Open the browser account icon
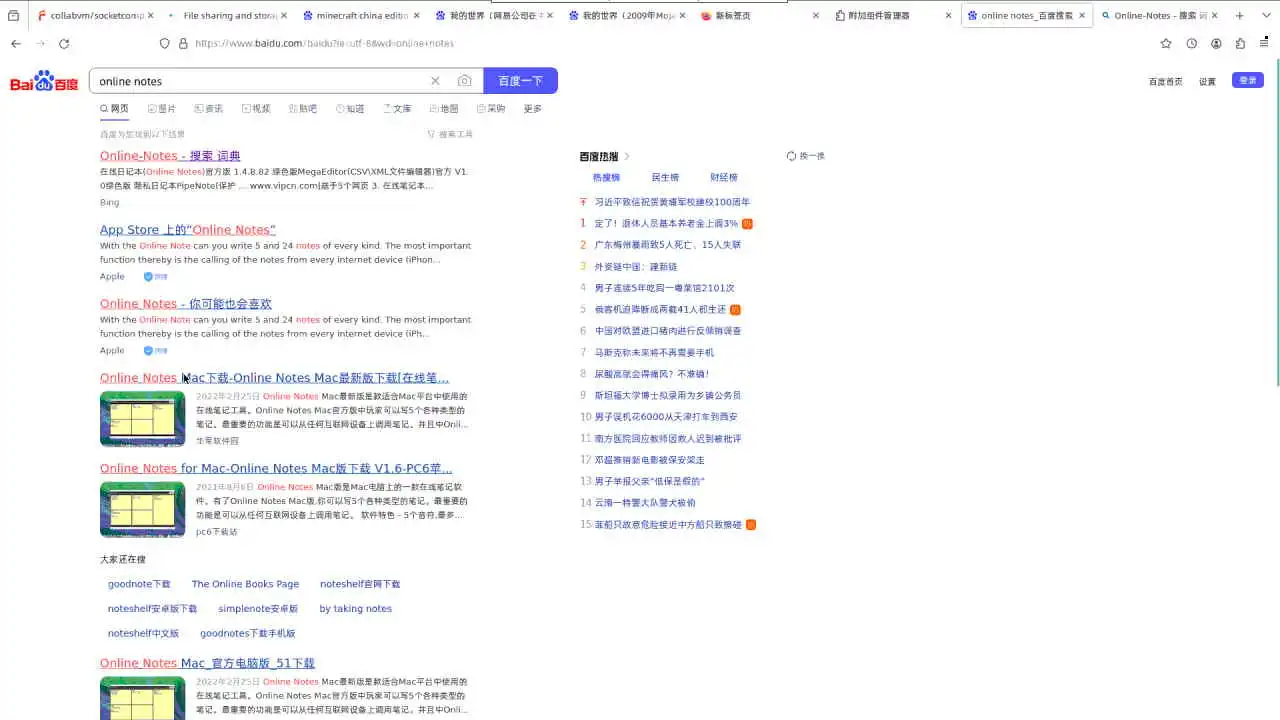 coord(1216,43)
